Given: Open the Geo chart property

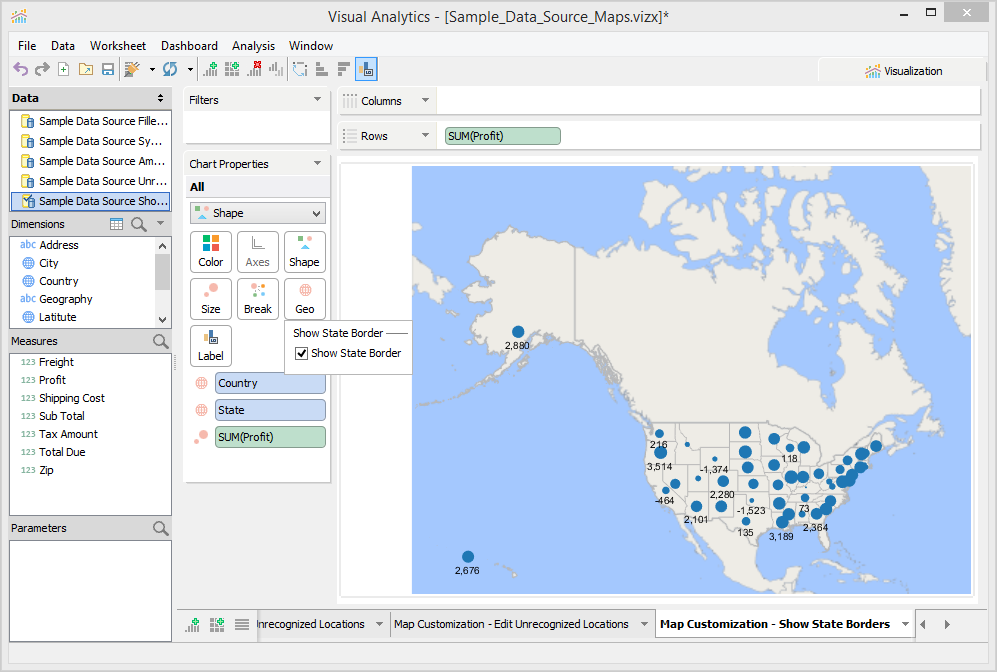Looking at the screenshot, I should pyautogui.click(x=304, y=298).
